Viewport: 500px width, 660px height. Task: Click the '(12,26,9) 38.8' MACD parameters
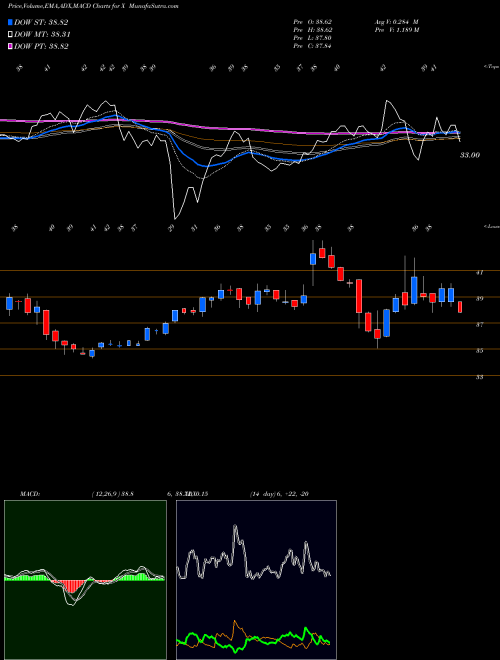click(x=112, y=494)
